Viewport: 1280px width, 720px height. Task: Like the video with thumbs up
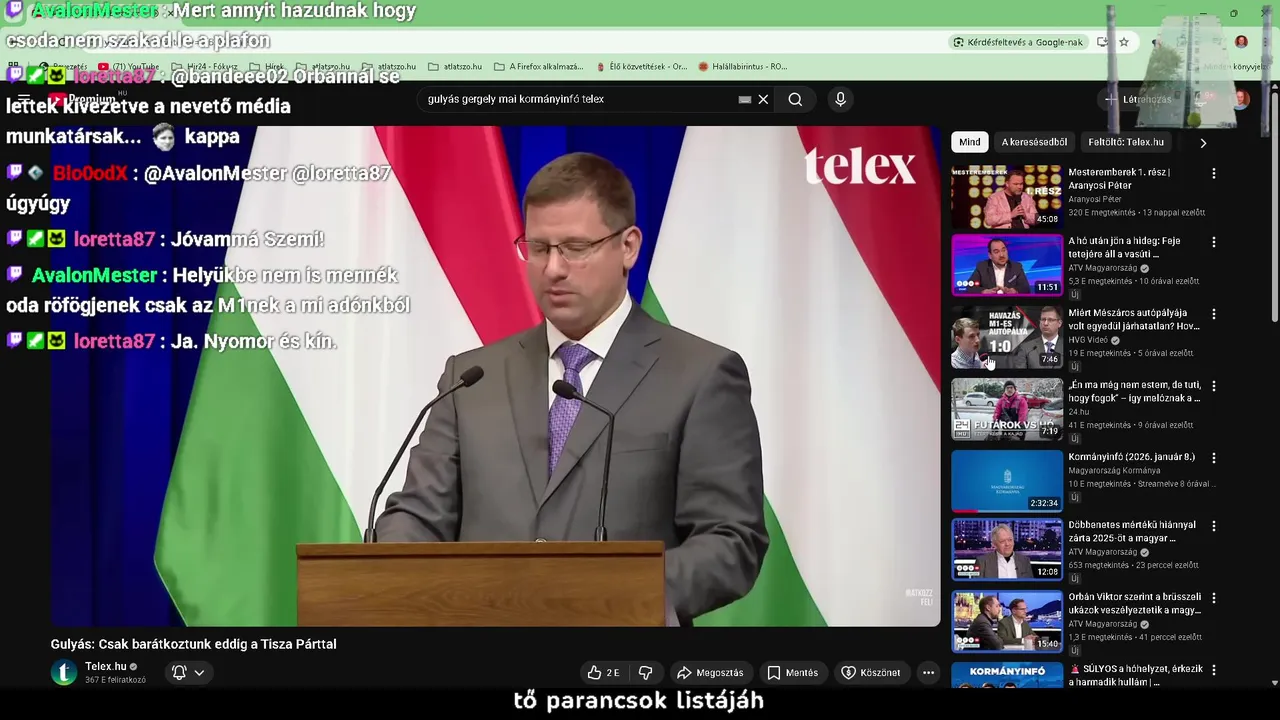pyautogui.click(x=603, y=673)
